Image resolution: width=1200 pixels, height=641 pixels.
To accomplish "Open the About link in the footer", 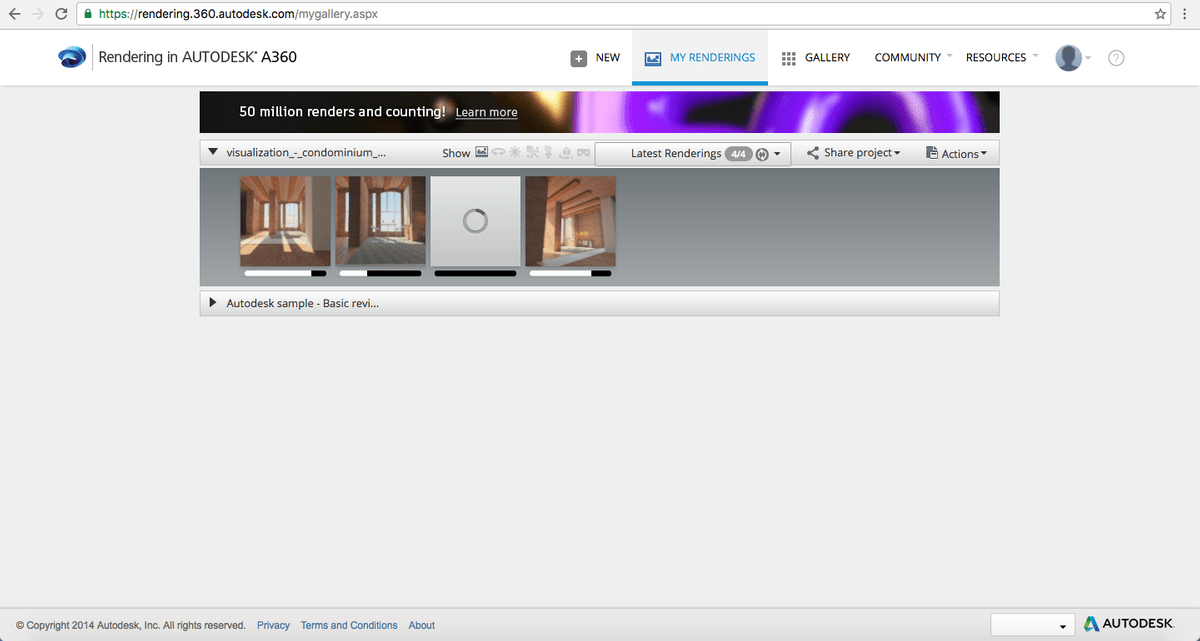I will pos(422,625).
